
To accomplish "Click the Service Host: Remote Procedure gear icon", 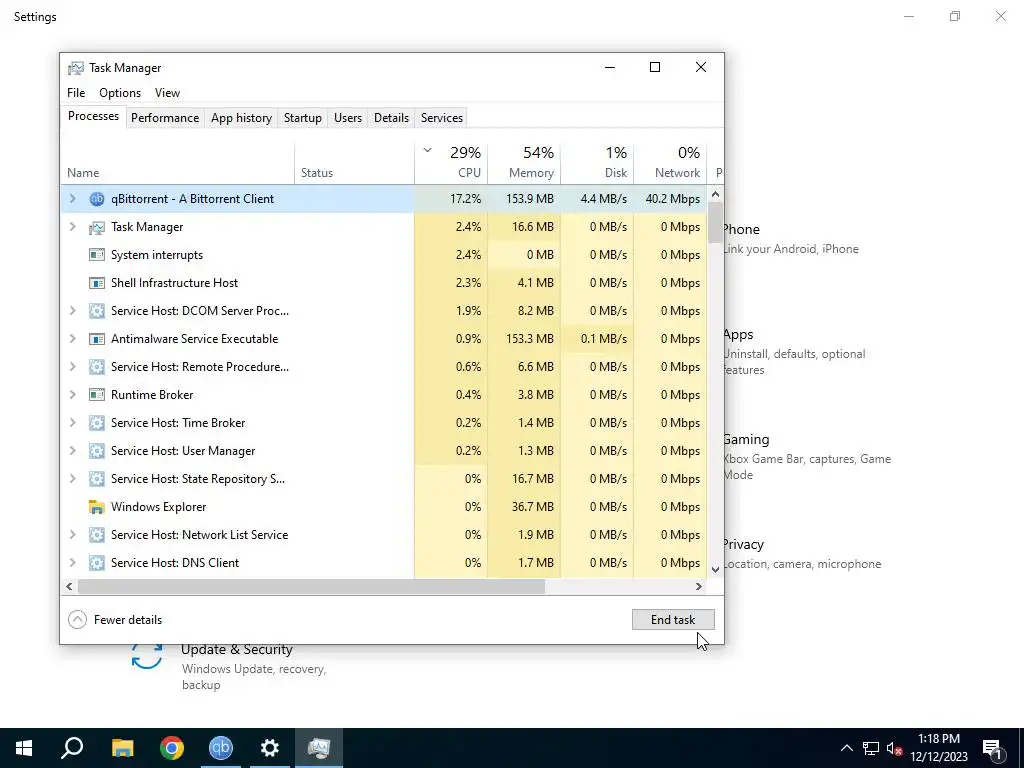I will point(97,367).
